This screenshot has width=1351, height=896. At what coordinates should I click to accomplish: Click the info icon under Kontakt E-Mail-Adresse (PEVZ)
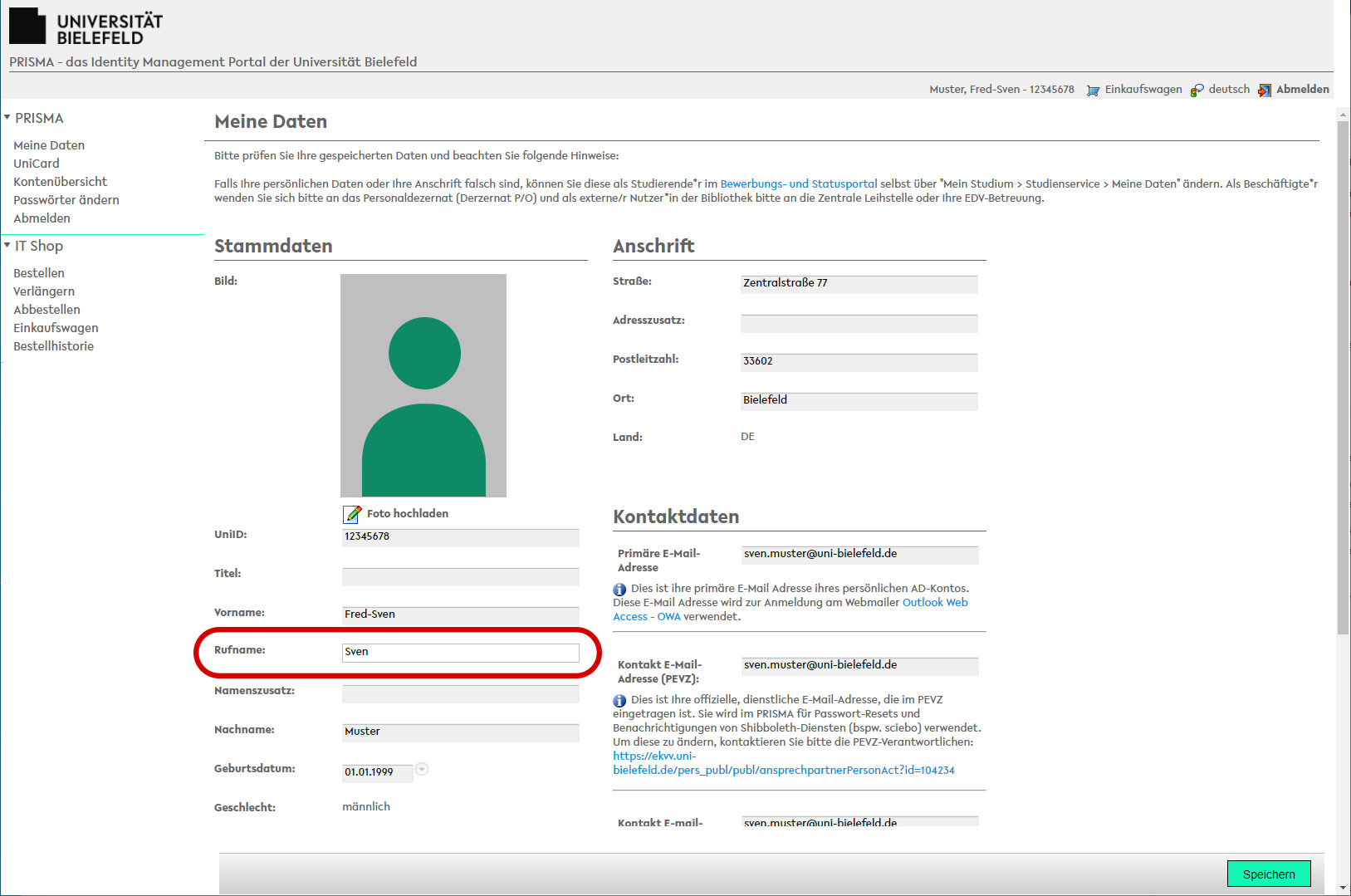pos(619,700)
